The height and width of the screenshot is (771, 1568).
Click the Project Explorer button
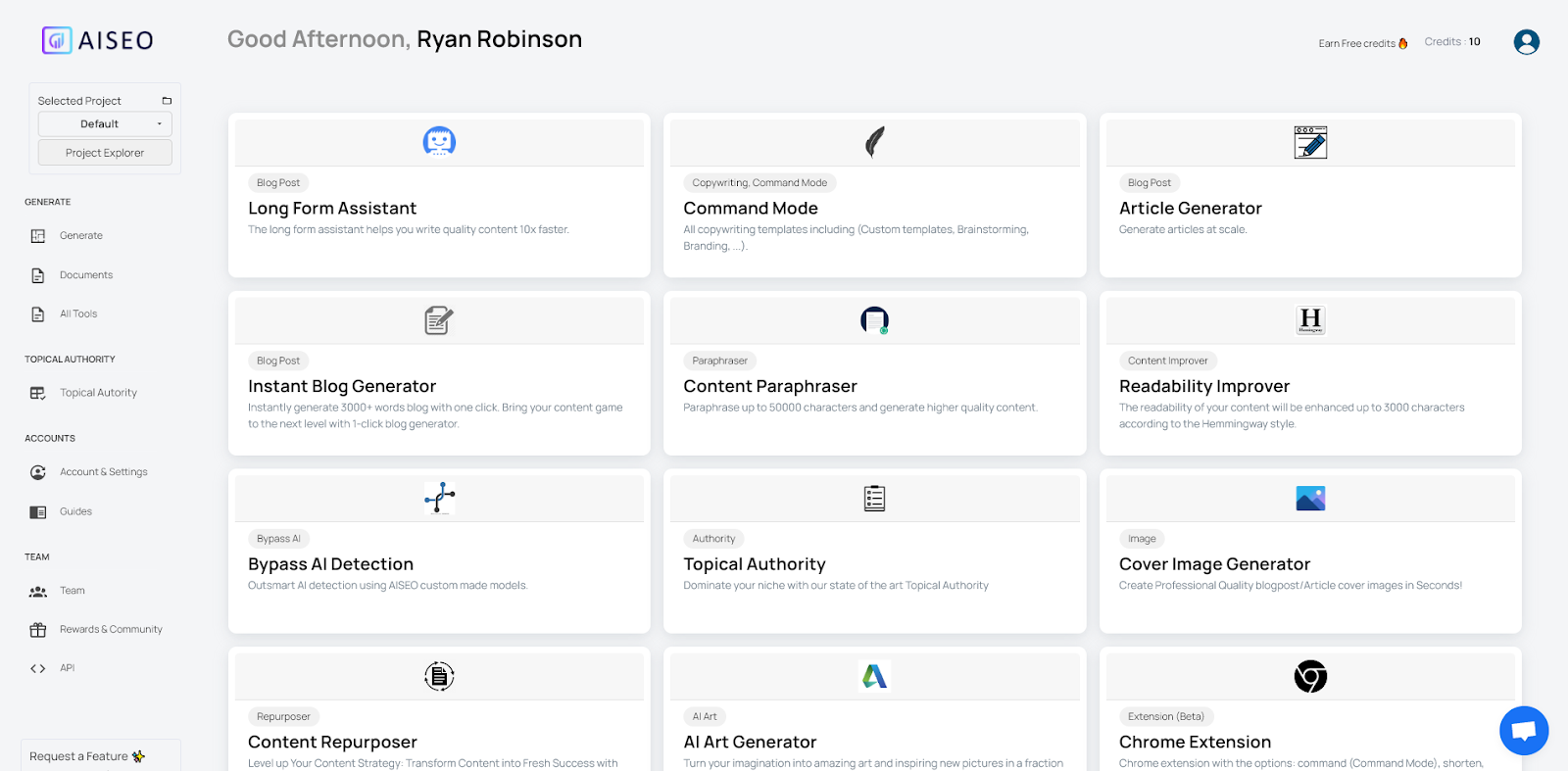pyautogui.click(x=105, y=153)
